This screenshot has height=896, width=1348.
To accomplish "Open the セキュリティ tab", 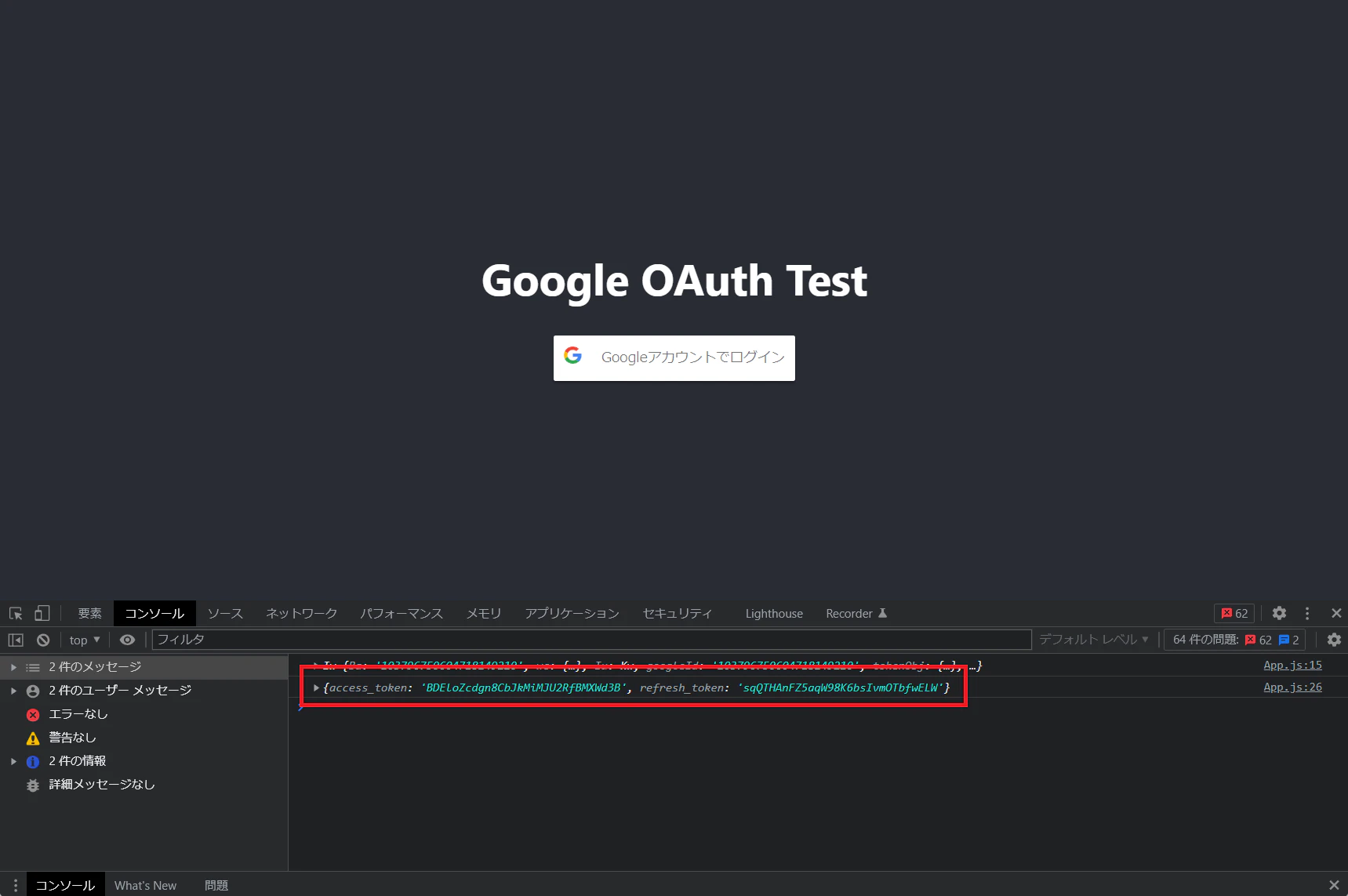I will coord(678,613).
